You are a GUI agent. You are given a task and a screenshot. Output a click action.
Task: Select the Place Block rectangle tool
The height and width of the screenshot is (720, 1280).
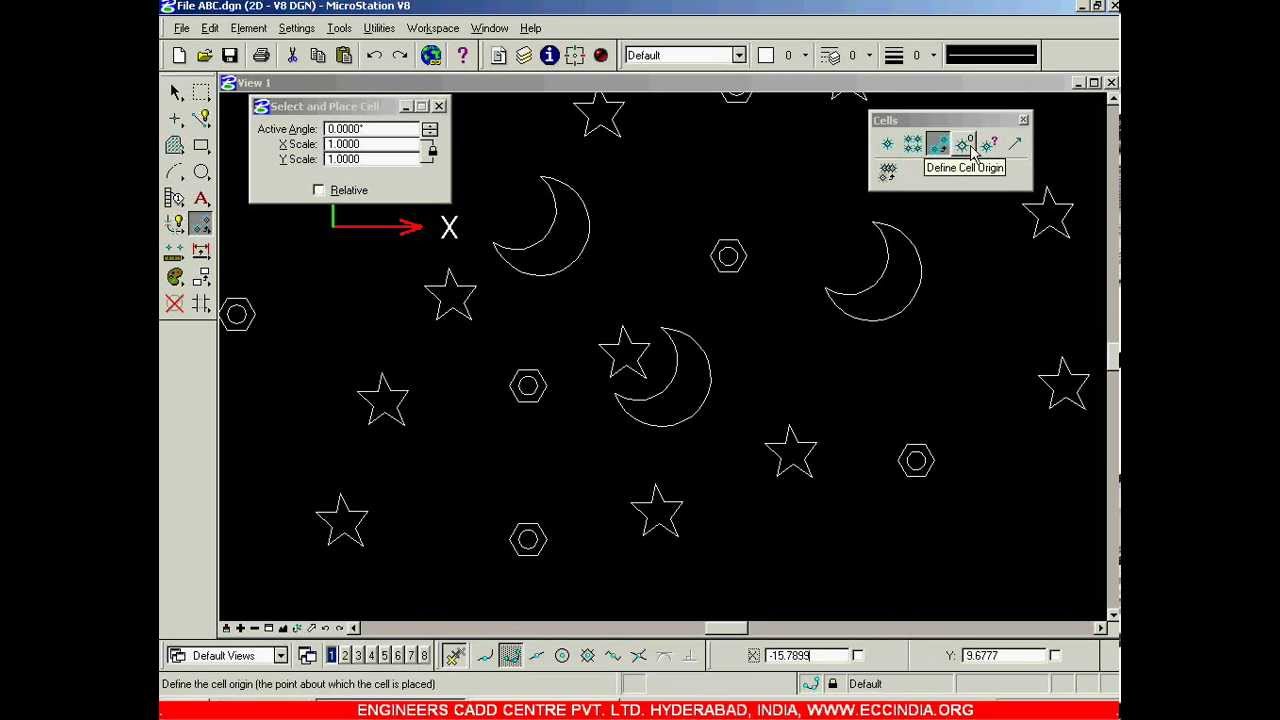click(x=201, y=145)
